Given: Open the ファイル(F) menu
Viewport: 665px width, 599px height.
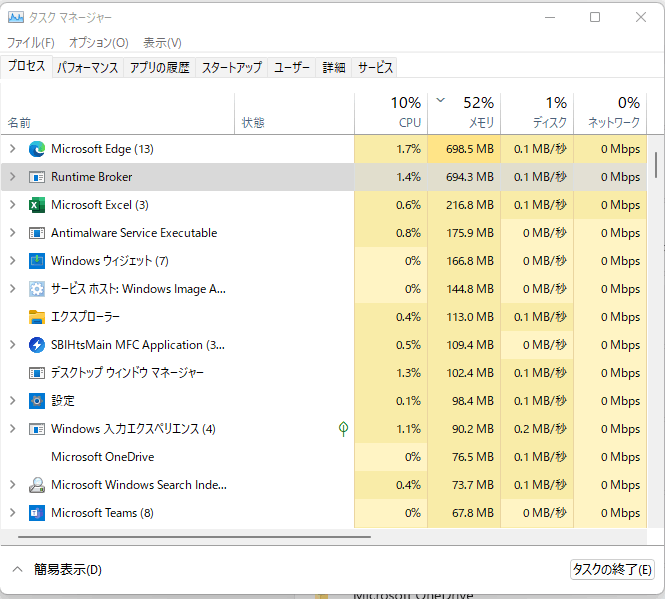Looking at the screenshot, I should tap(31, 43).
